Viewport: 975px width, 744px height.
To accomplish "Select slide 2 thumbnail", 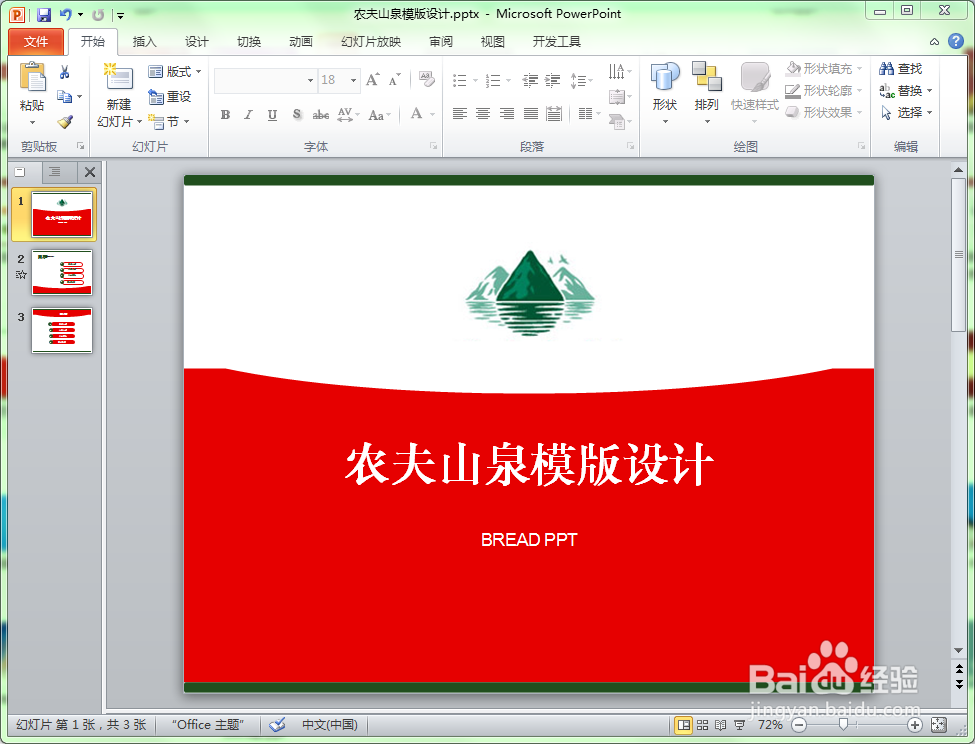I will tap(62, 272).
